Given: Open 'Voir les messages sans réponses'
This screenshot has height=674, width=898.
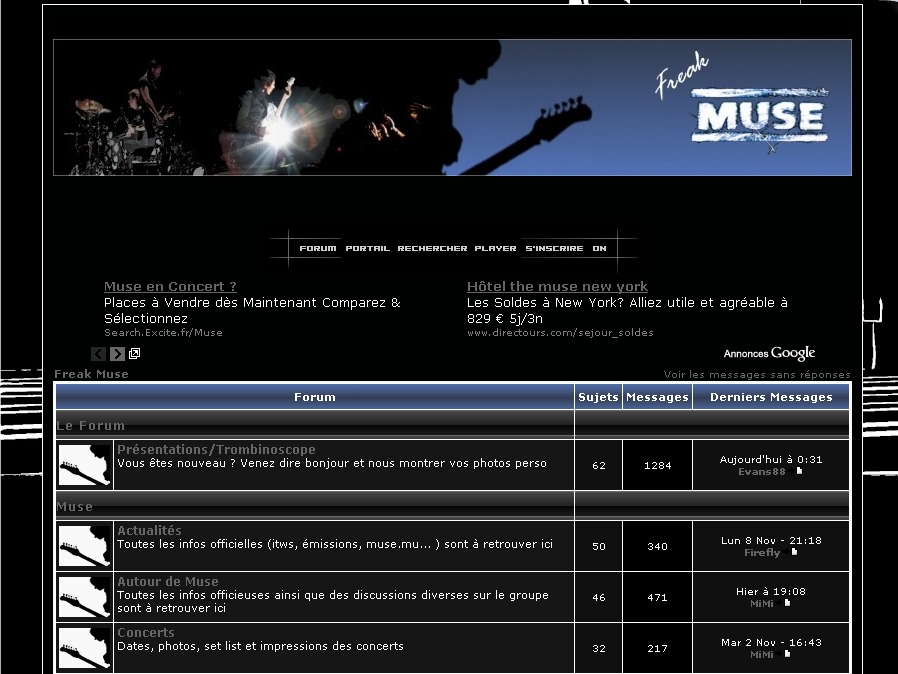Looking at the screenshot, I should click(757, 375).
